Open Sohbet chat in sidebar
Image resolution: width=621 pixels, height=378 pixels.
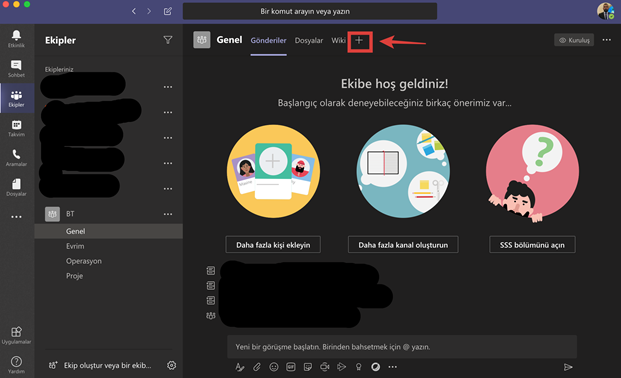(16, 69)
